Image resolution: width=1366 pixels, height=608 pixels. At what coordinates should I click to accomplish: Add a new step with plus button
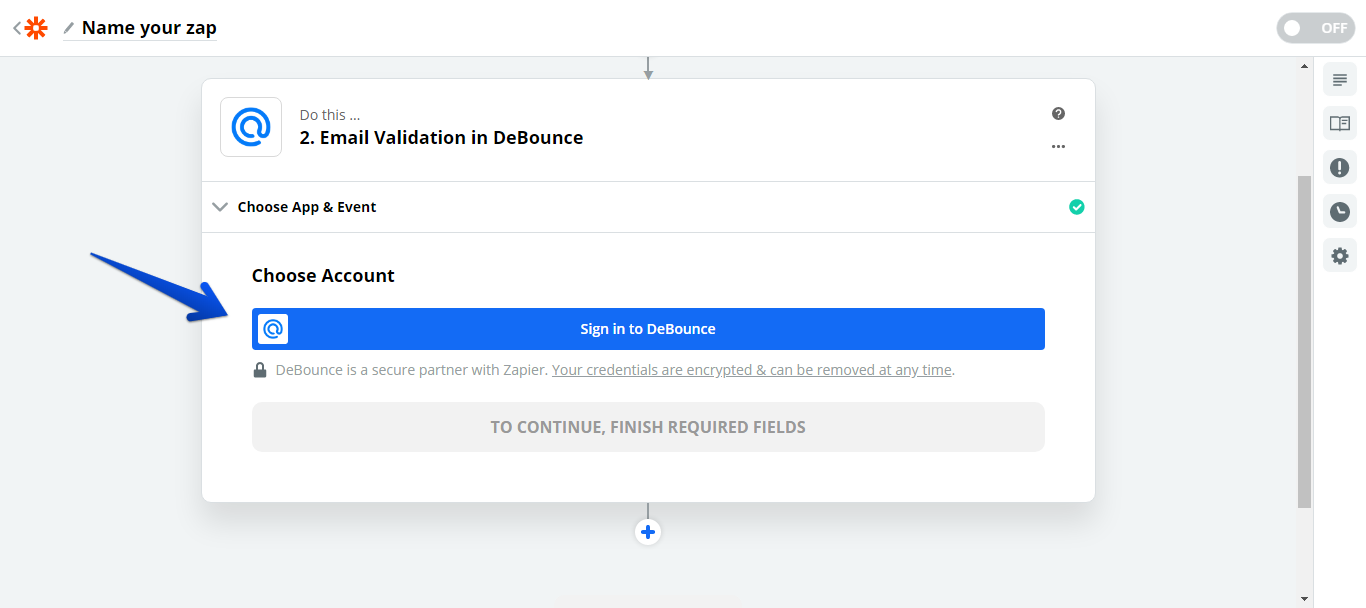tap(648, 532)
